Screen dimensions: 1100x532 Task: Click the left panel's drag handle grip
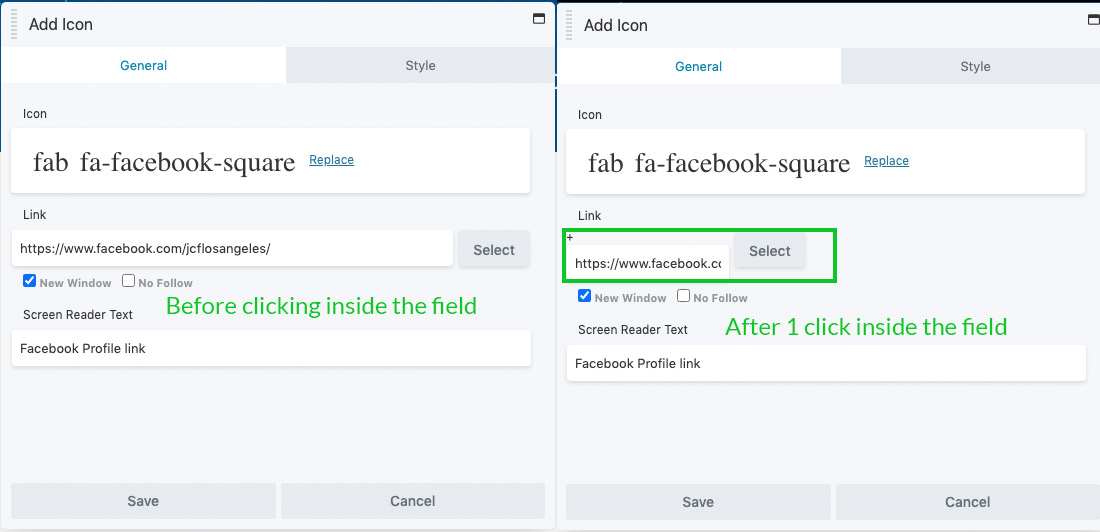pyautogui.click(x=14, y=25)
